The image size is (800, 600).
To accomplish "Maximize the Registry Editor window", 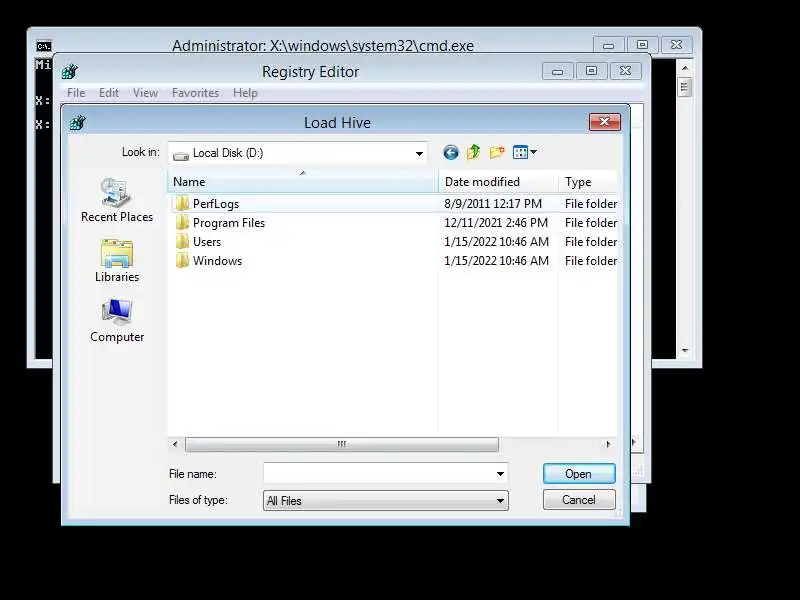I will pos(591,71).
